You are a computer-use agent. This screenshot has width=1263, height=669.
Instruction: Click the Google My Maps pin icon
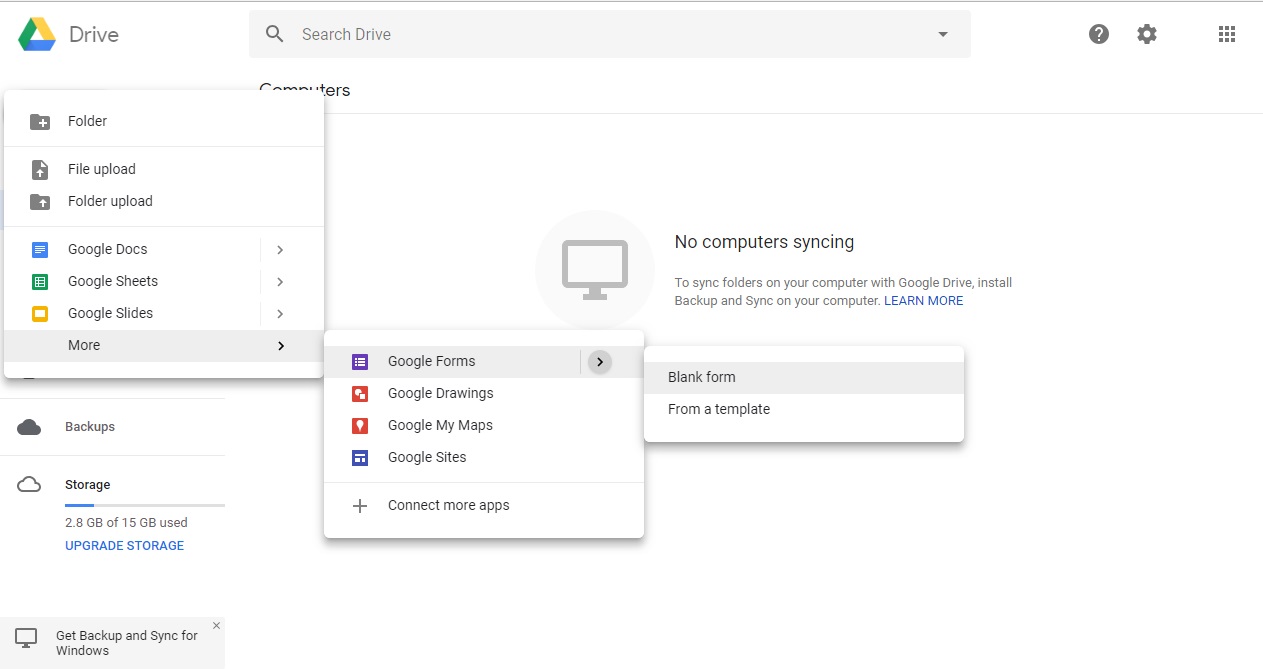click(360, 425)
